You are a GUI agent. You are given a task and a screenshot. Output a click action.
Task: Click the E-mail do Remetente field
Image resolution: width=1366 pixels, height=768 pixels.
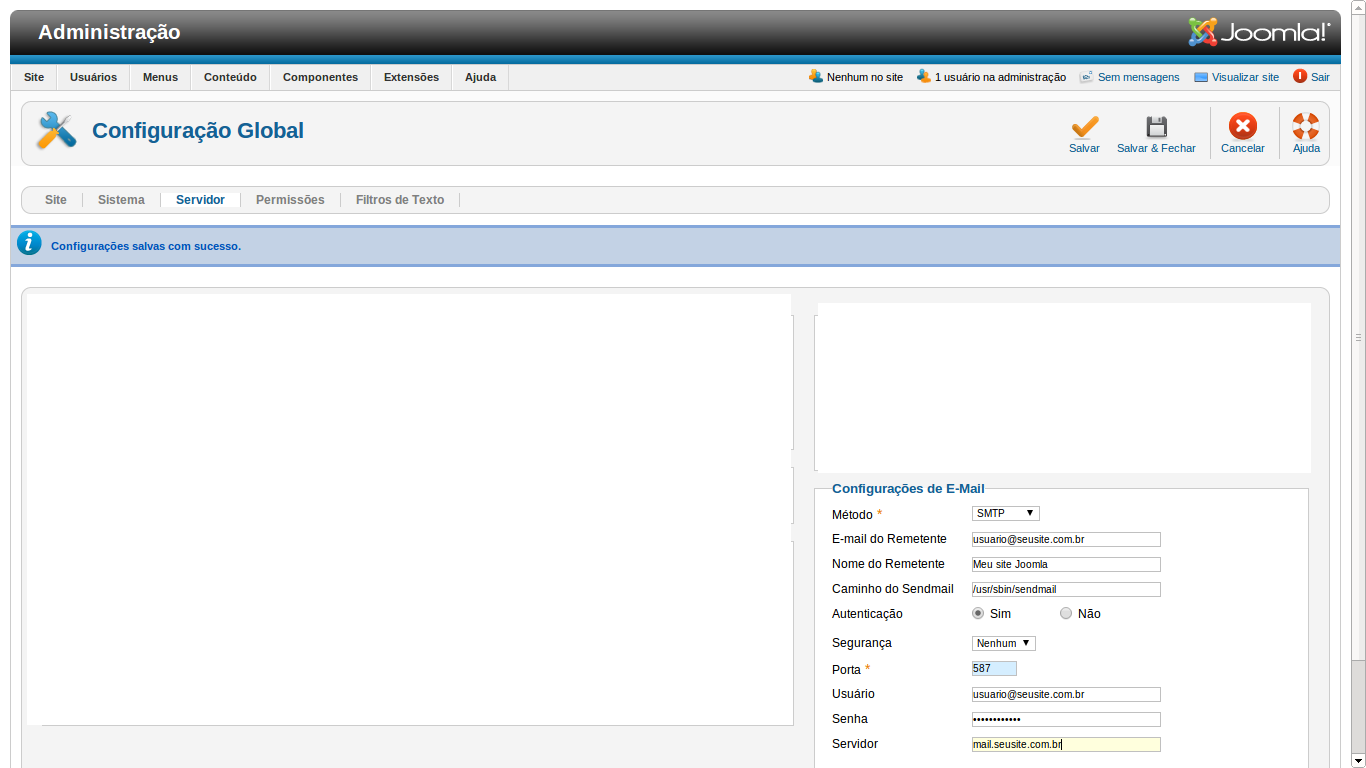click(1066, 539)
